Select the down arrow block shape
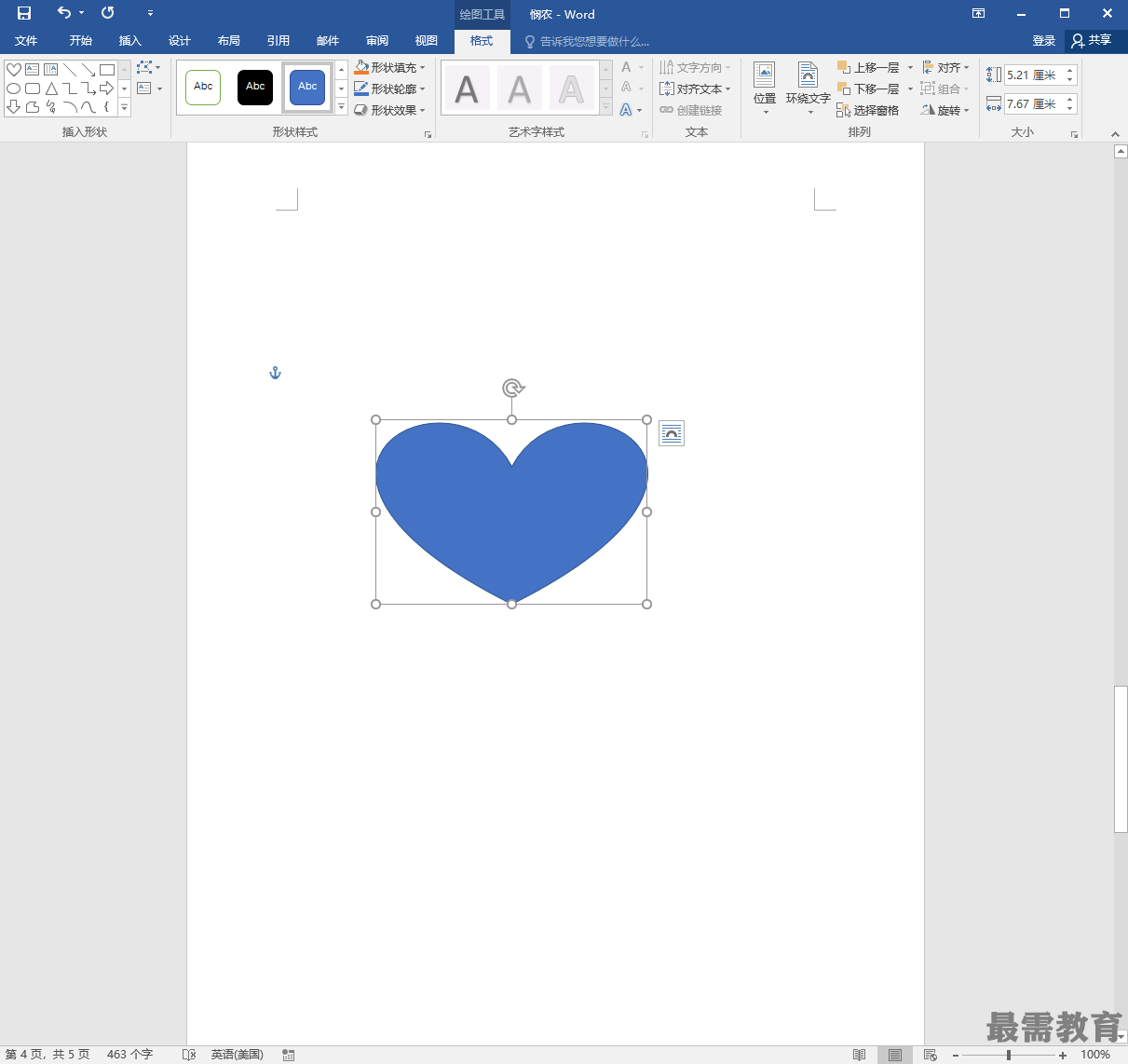 (14, 107)
